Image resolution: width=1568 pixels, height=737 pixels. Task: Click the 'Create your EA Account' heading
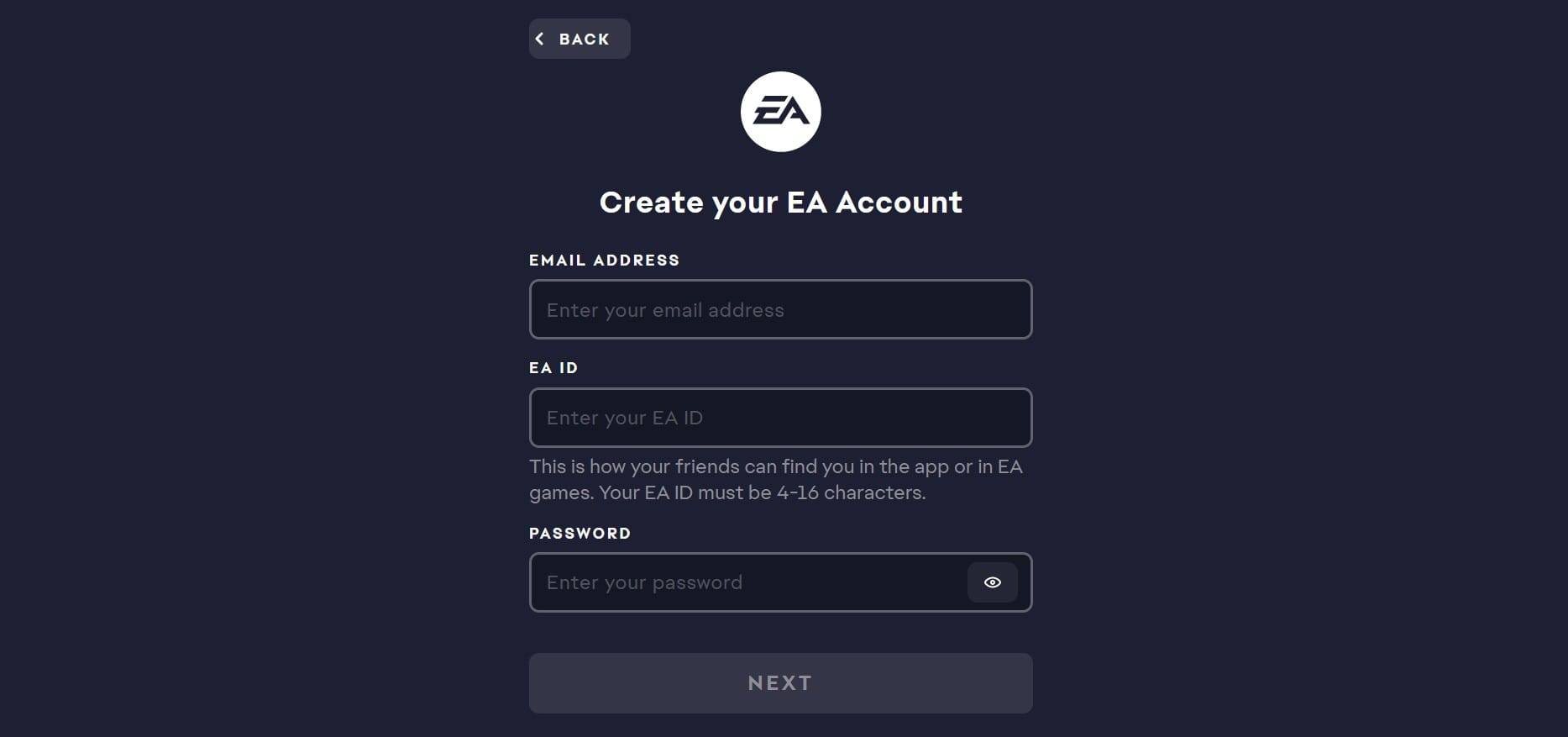(x=780, y=203)
